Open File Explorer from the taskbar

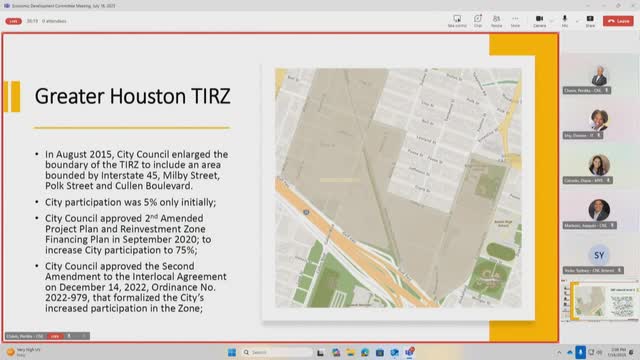(x=350, y=352)
